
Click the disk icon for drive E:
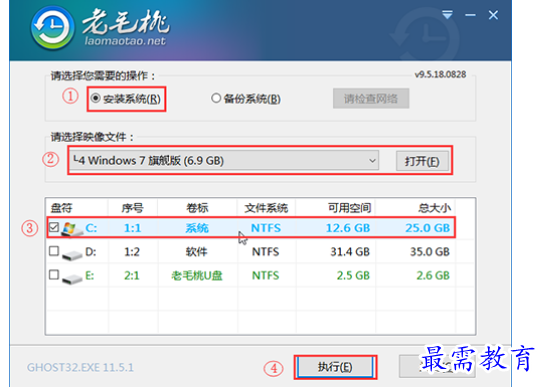point(72,278)
